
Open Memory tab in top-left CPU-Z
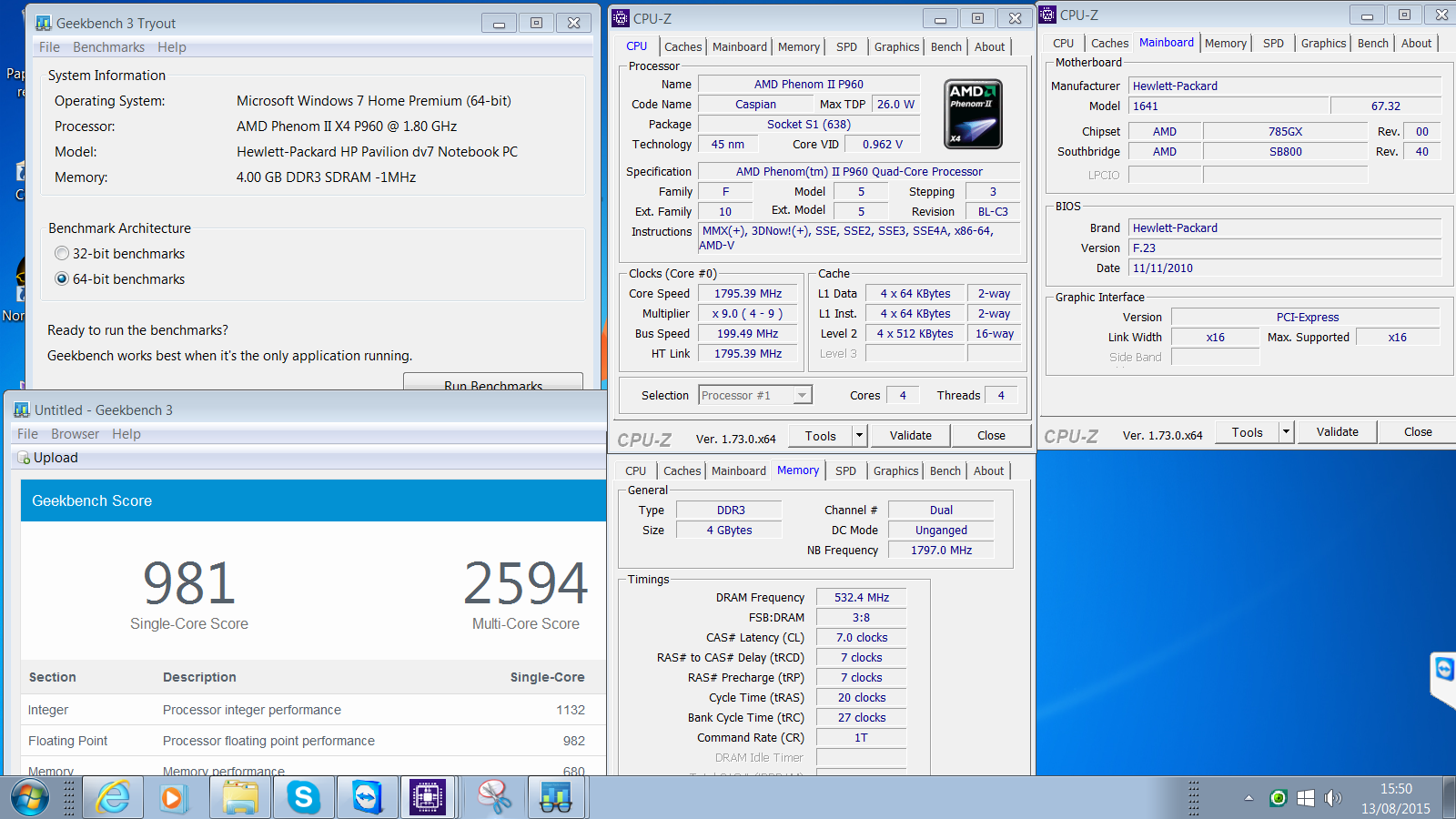pos(799,46)
